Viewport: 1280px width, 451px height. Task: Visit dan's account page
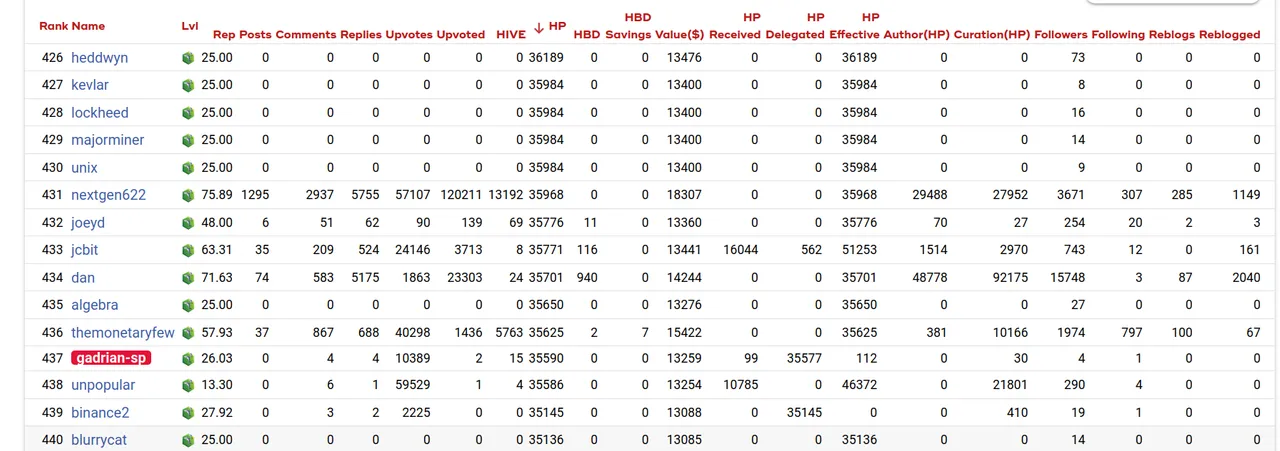(x=83, y=278)
